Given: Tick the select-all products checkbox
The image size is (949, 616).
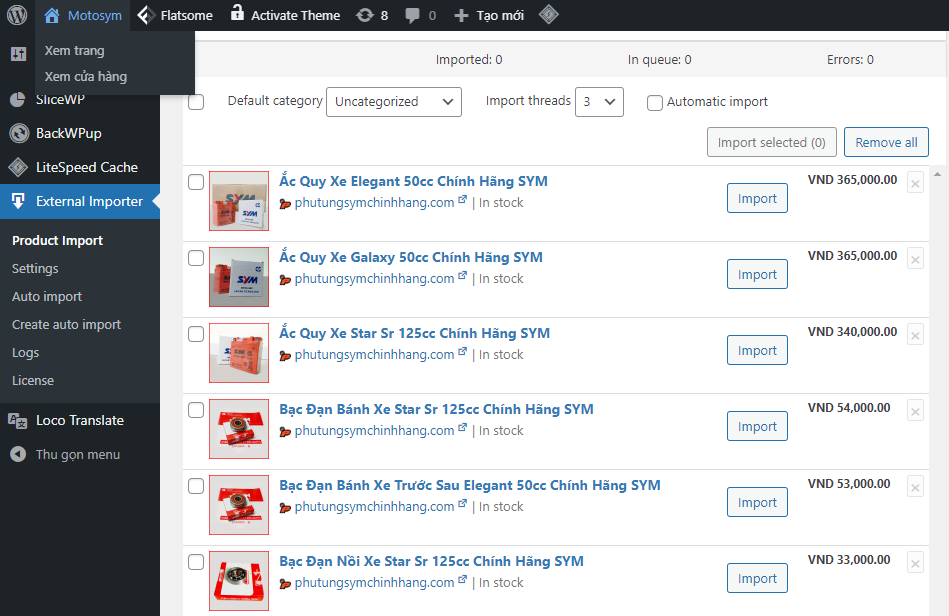Looking at the screenshot, I should click(x=196, y=102).
